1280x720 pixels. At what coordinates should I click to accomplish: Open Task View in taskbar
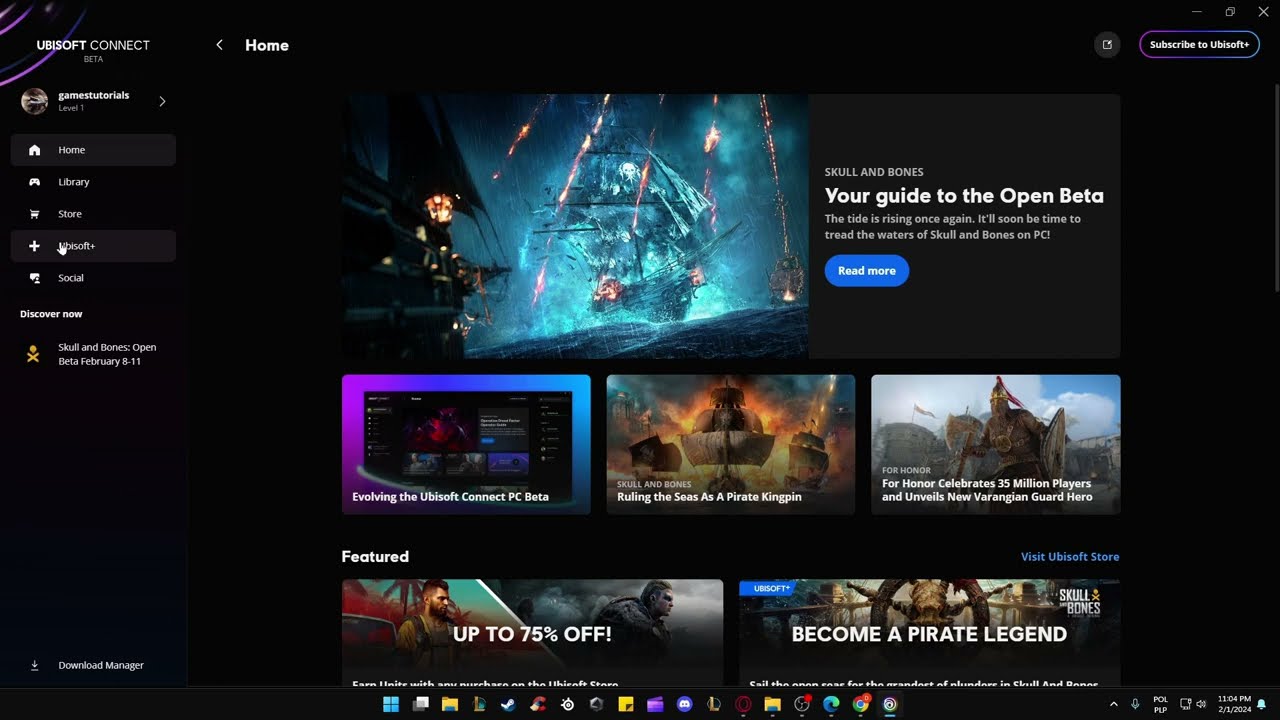click(x=421, y=704)
